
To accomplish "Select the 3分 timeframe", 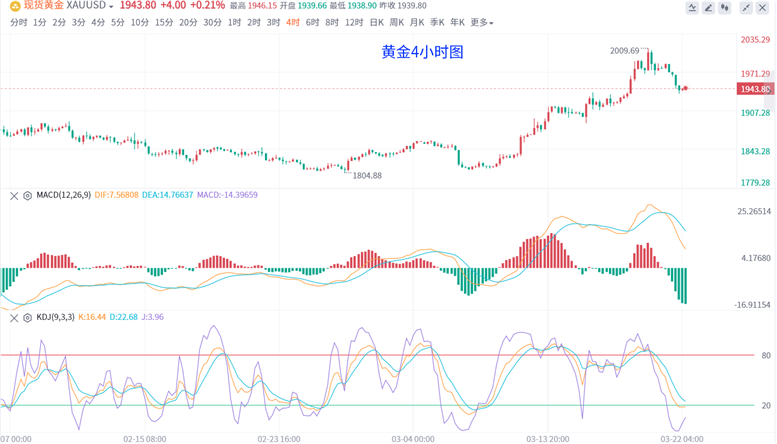I will click(x=78, y=22).
